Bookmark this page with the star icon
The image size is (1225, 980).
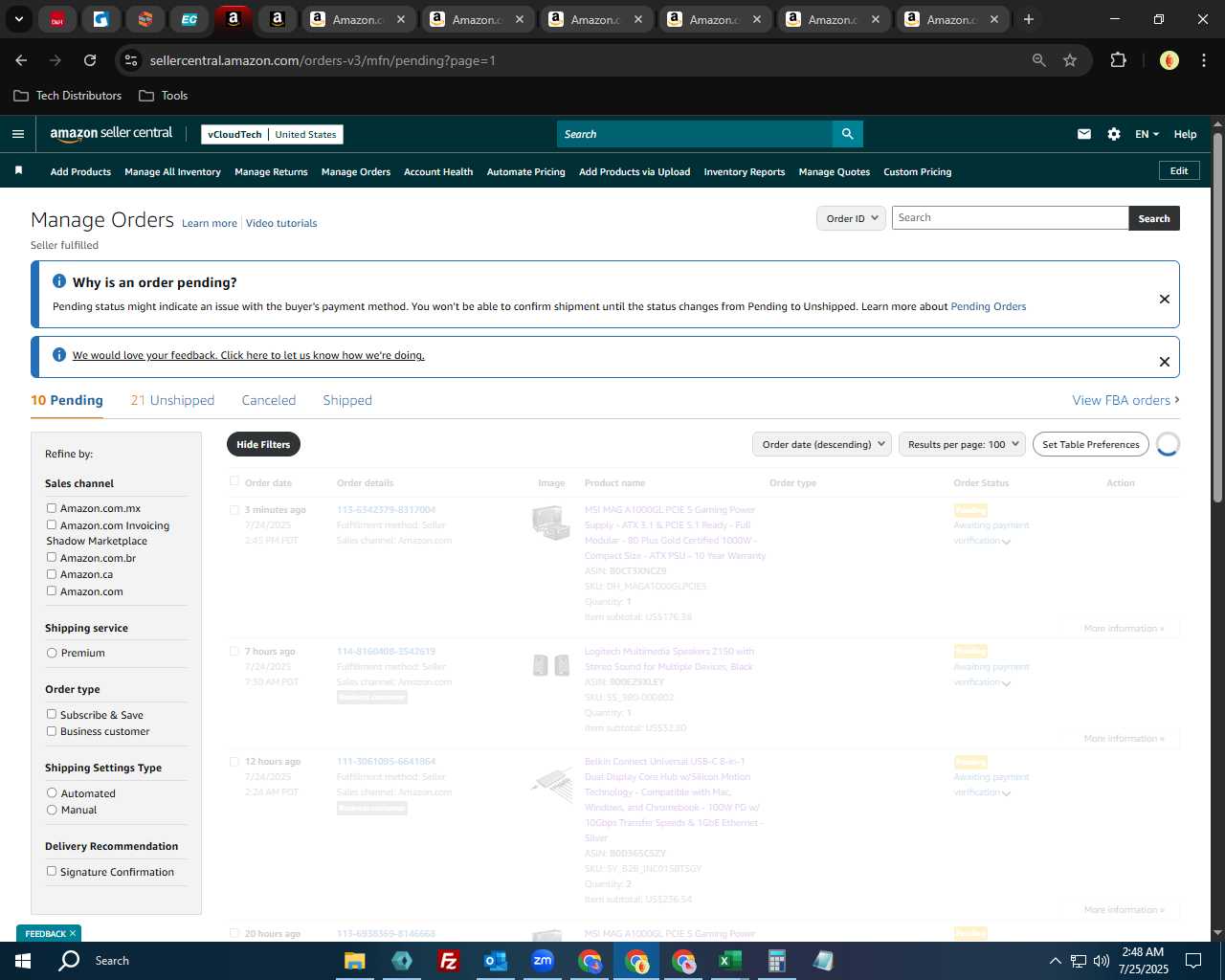[1070, 60]
